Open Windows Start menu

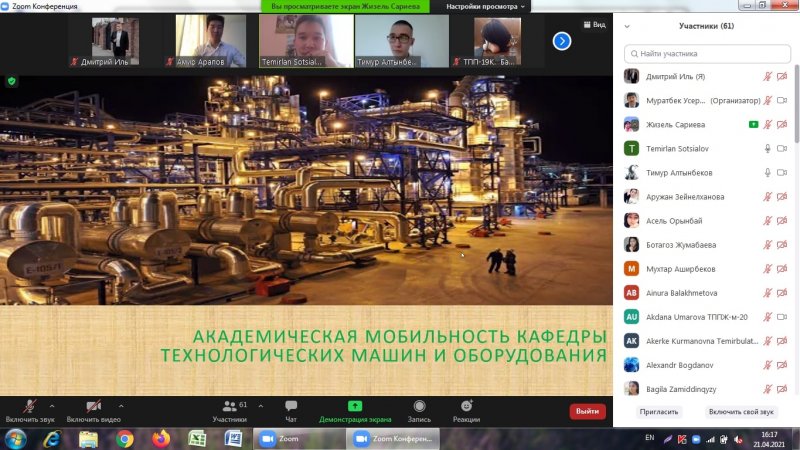pyautogui.click(x=15, y=439)
